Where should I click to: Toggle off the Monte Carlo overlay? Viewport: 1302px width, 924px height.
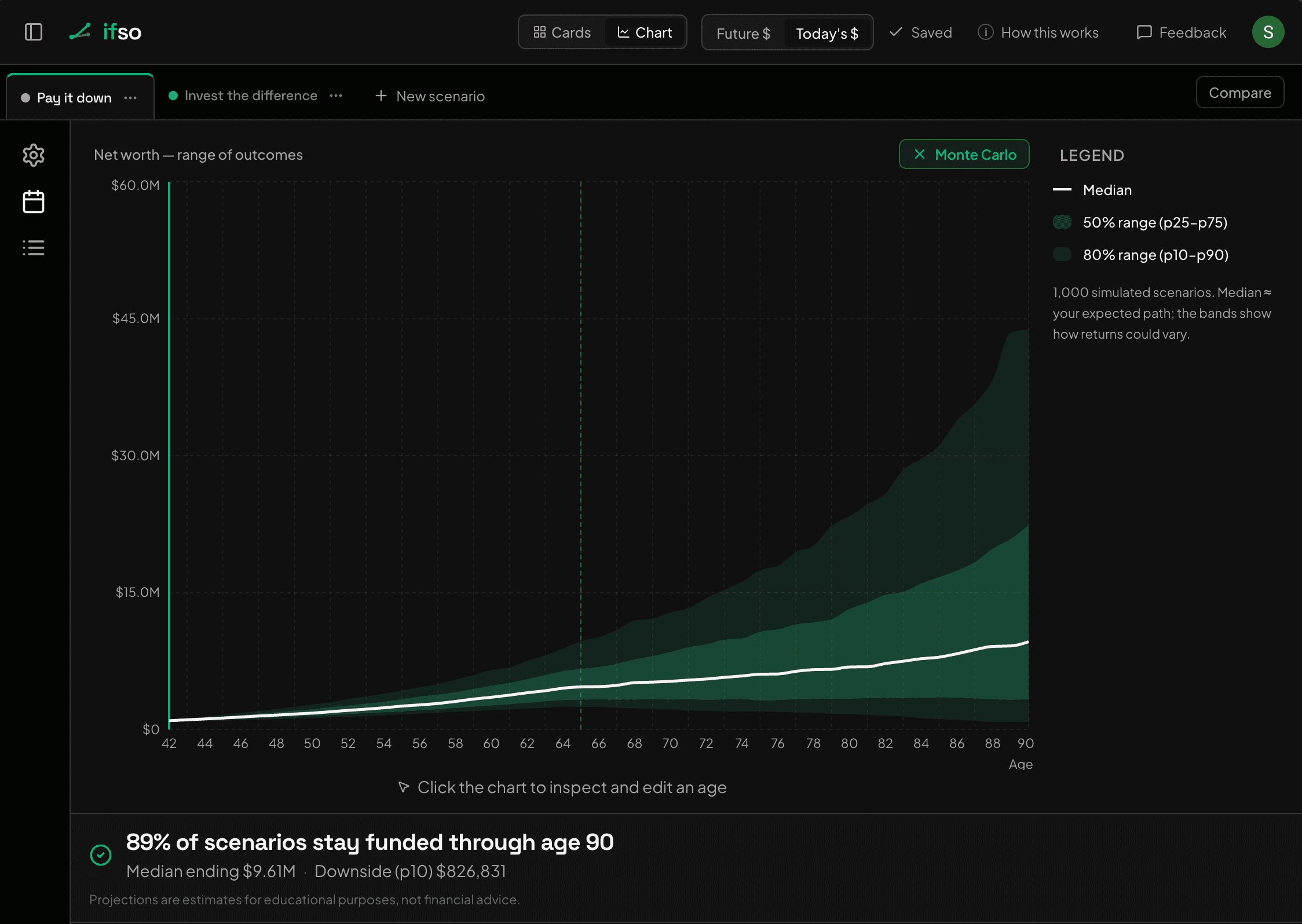coord(964,154)
